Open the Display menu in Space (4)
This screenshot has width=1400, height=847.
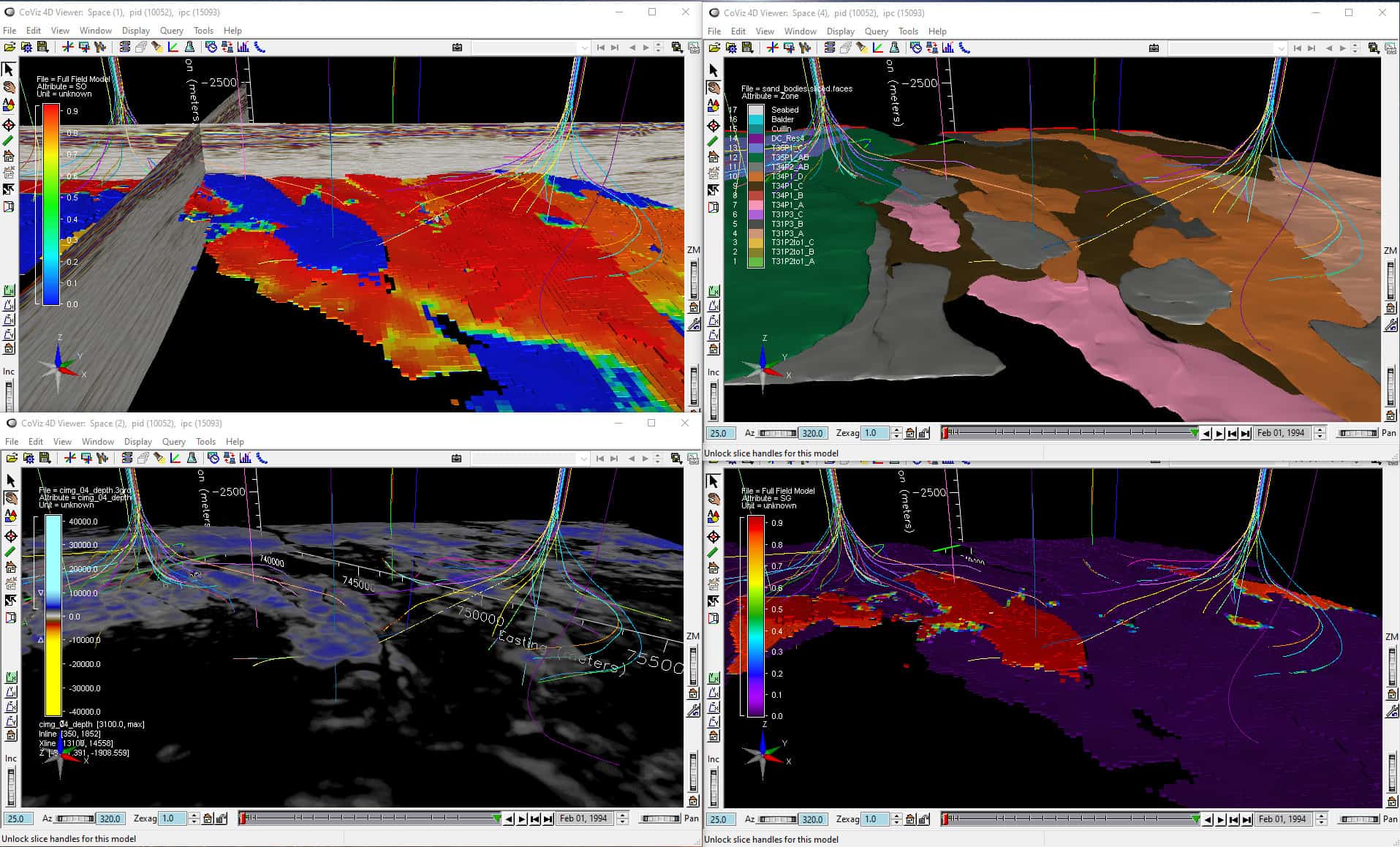tap(840, 31)
